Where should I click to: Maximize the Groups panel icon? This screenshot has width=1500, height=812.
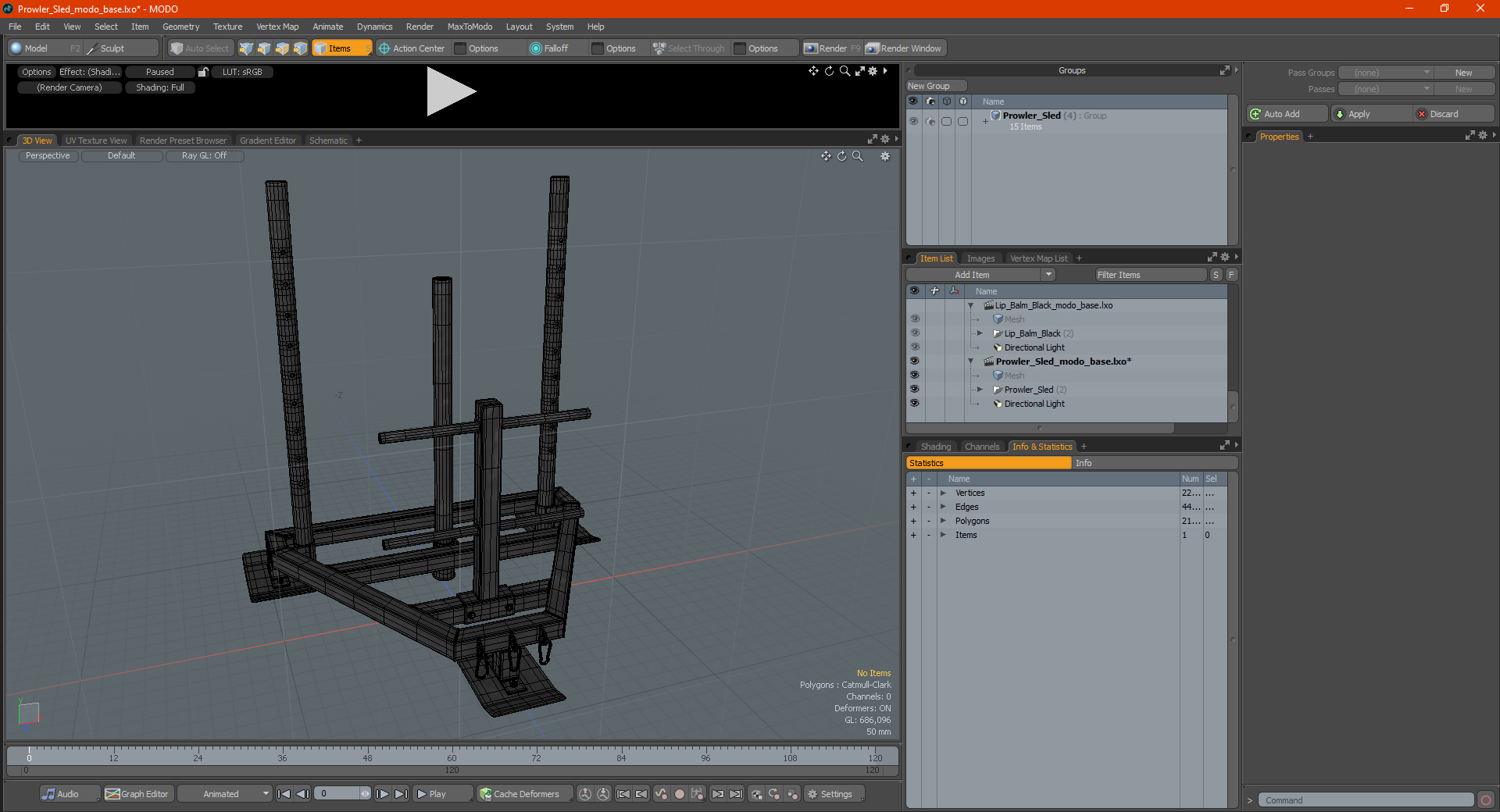pos(1224,70)
